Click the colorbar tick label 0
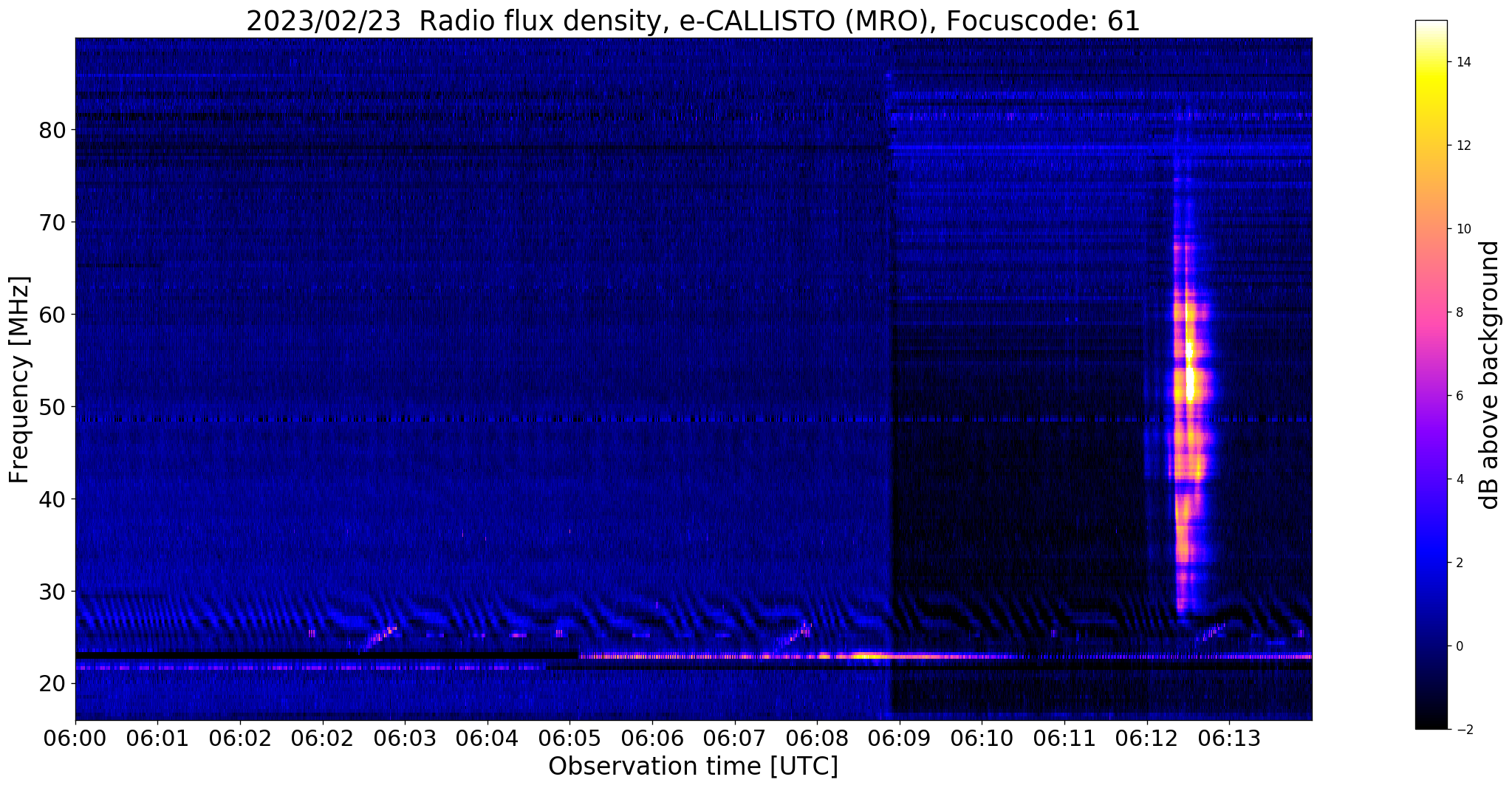 [x=1459, y=646]
